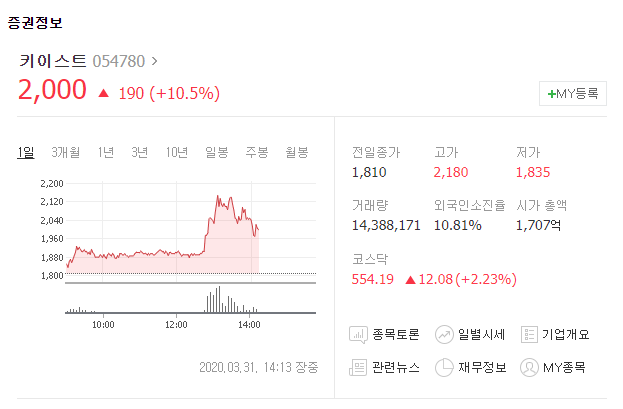Show the 월봉 monthly candle chart

click(x=296, y=152)
